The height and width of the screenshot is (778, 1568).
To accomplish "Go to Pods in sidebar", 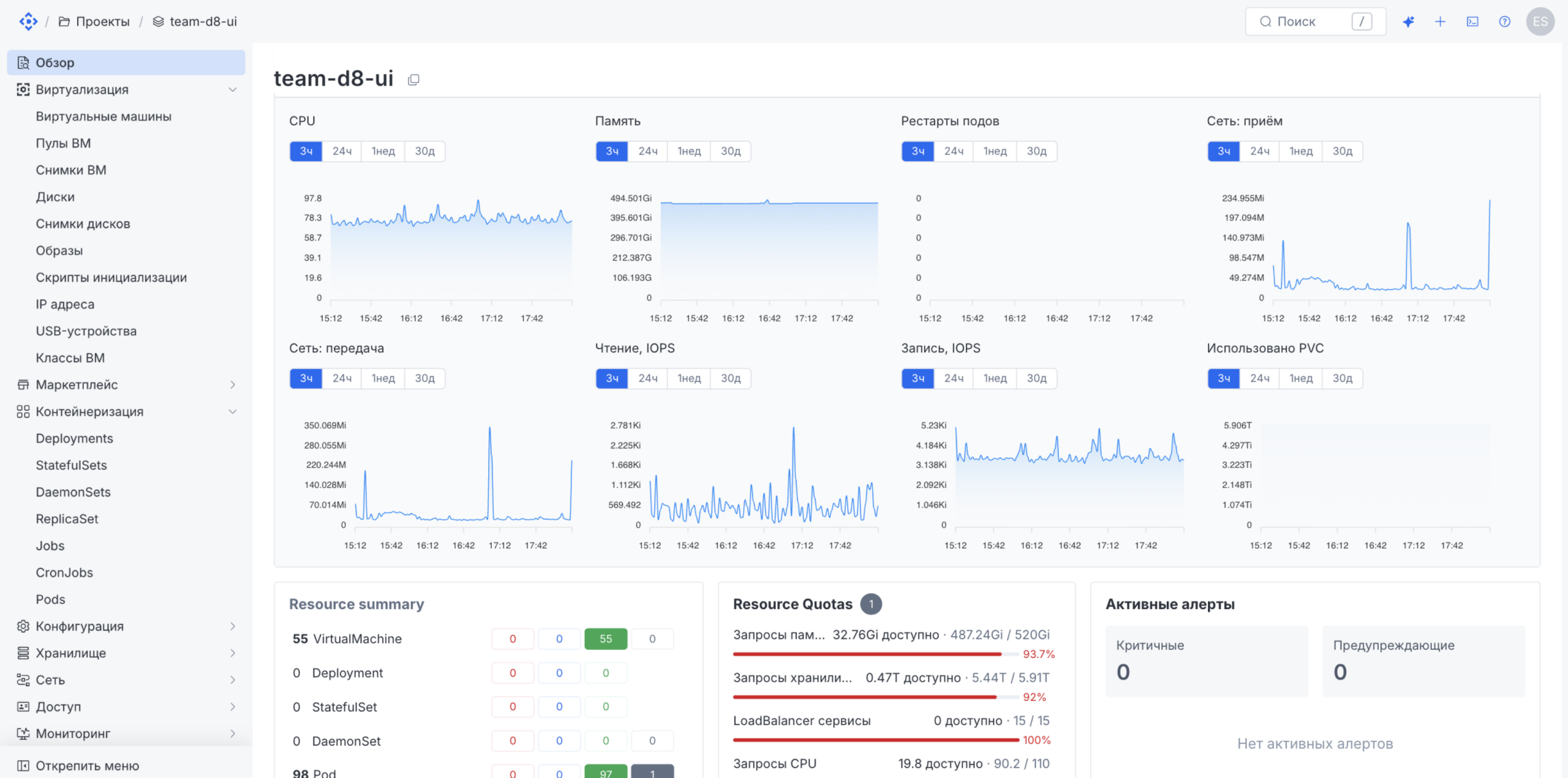I will click(50, 599).
